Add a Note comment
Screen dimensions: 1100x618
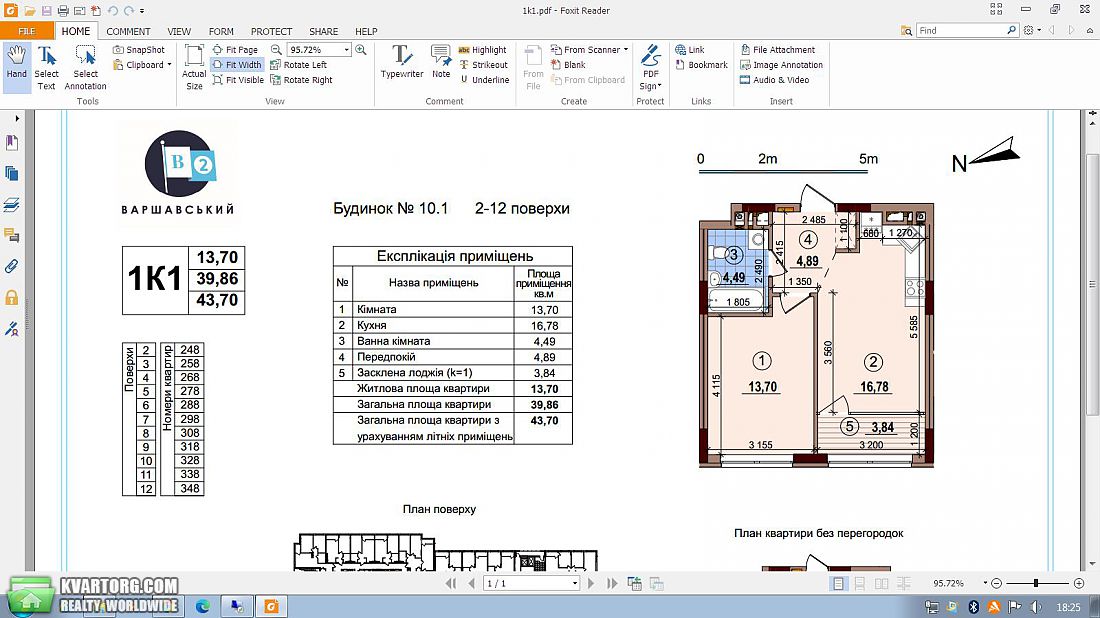[x=441, y=63]
